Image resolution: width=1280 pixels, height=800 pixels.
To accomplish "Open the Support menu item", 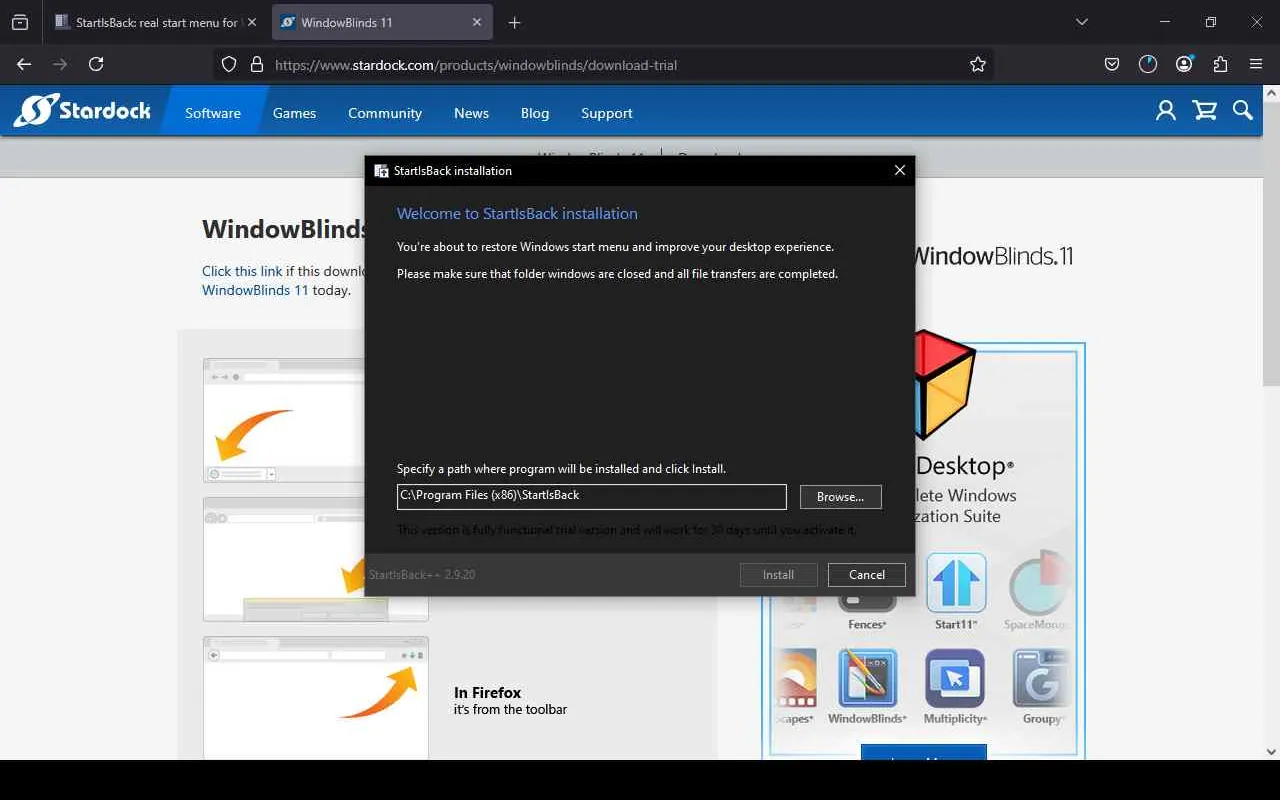I will coord(607,113).
